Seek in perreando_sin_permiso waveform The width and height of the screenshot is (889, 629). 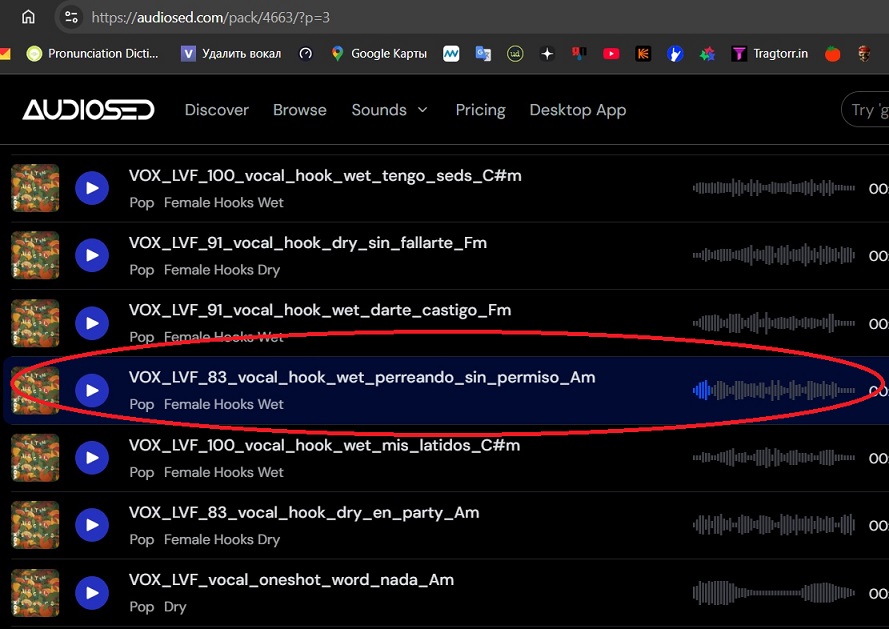click(773, 390)
